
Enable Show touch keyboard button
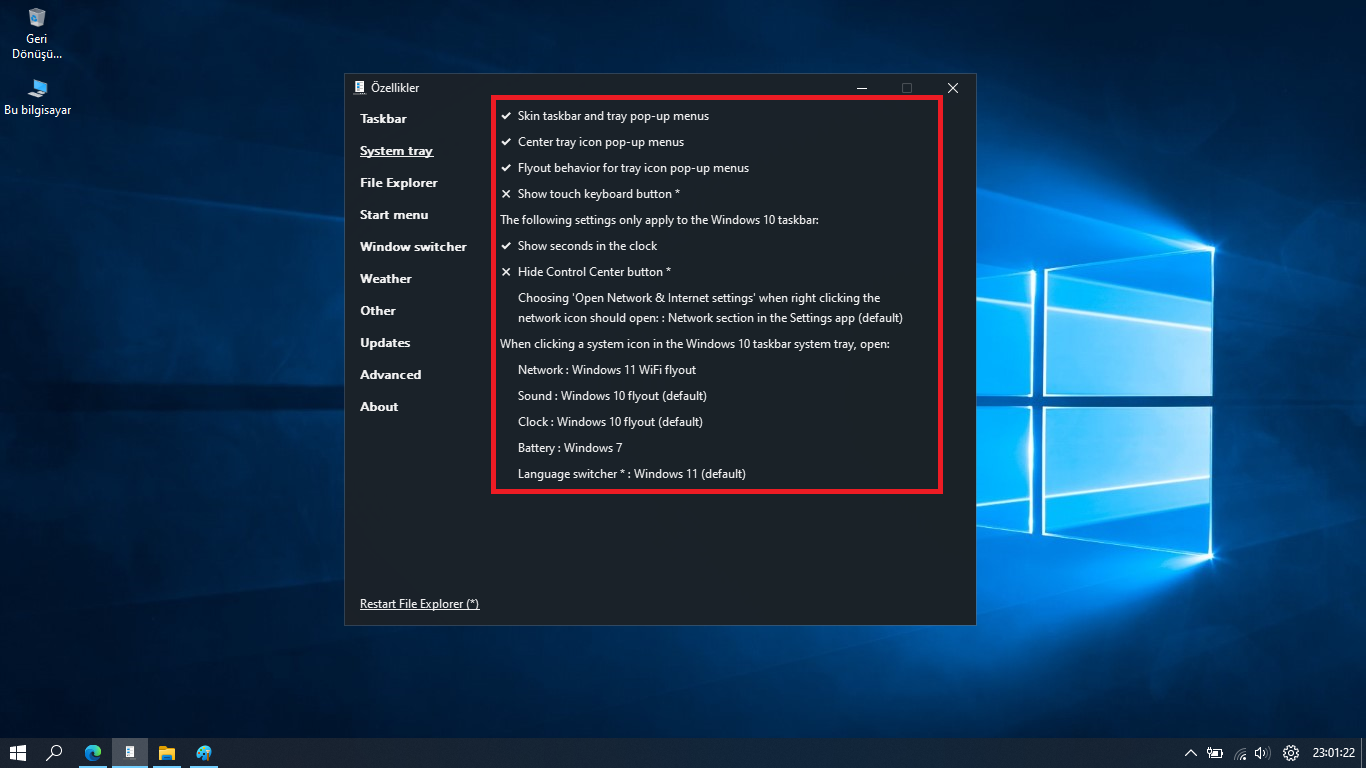[x=591, y=194]
